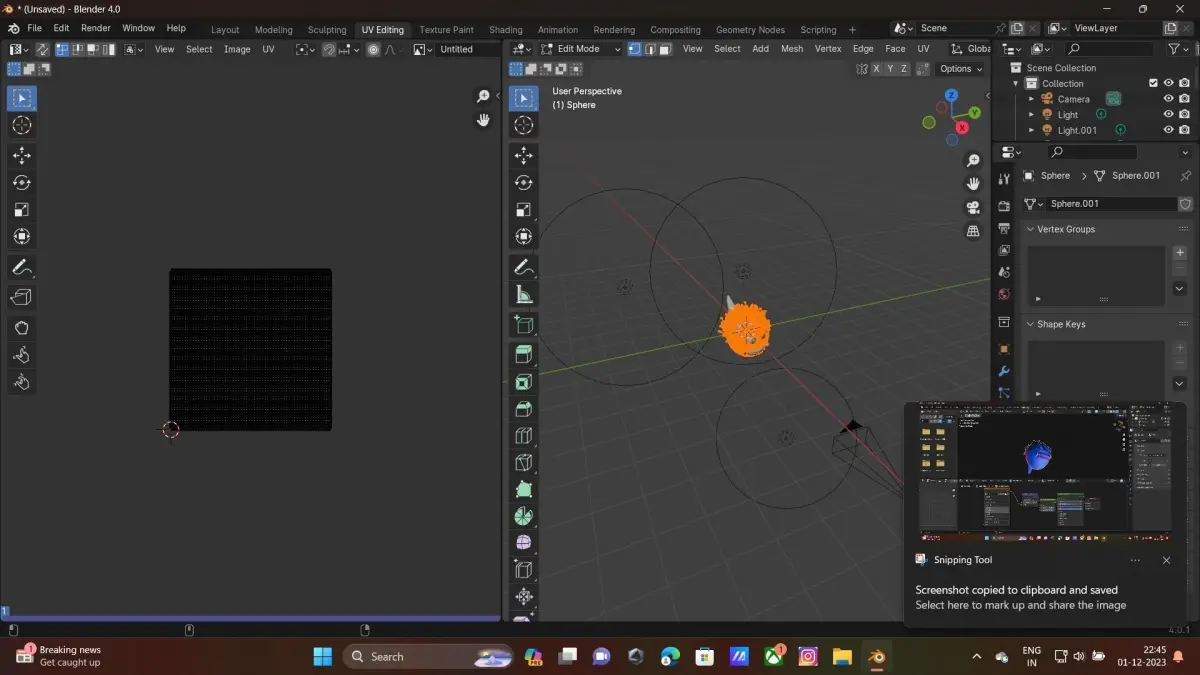Select the Measure tool in 3D viewport
This screenshot has width=1200, height=675.
pos(523,295)
